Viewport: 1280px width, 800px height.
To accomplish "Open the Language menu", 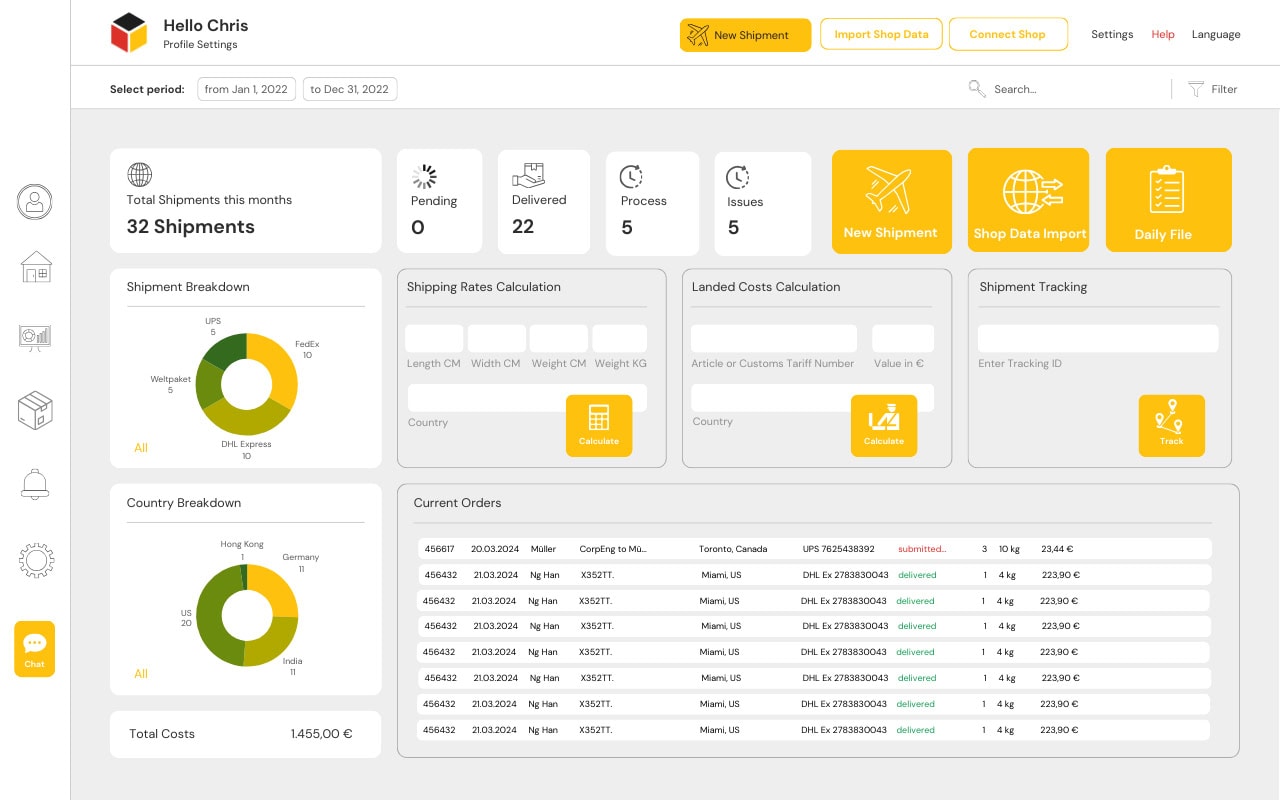I will [x=1215, y=35].
